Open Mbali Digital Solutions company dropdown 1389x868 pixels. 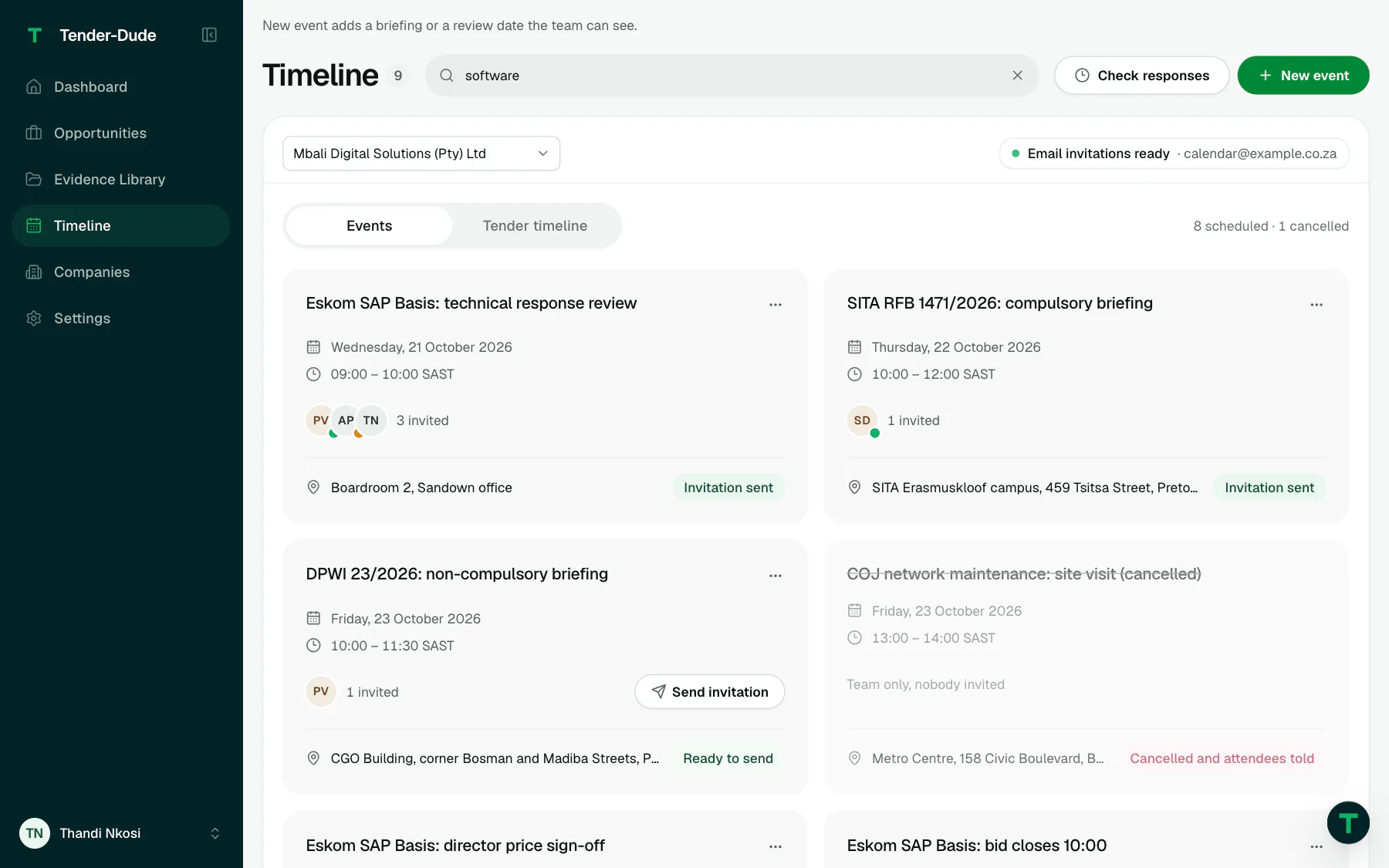(x=421, y=153)
